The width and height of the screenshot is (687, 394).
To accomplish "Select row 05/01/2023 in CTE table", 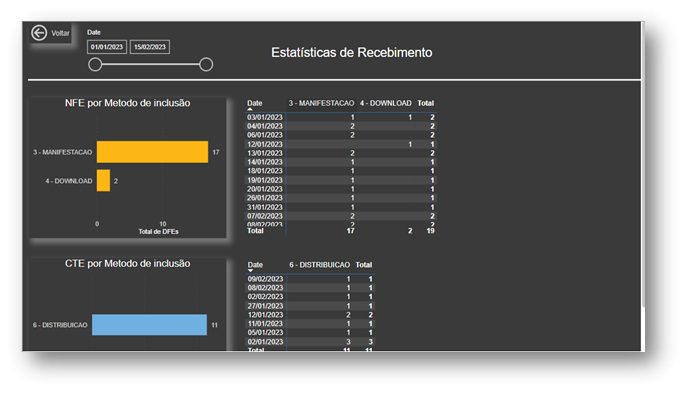I will 310,333.
